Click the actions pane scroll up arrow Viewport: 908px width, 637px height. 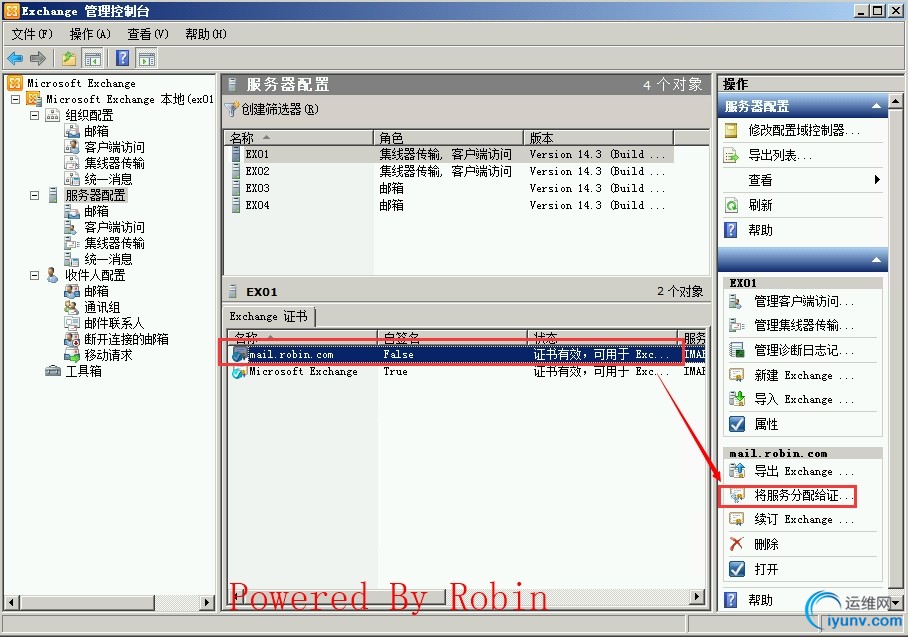click(x=895, y=101)
